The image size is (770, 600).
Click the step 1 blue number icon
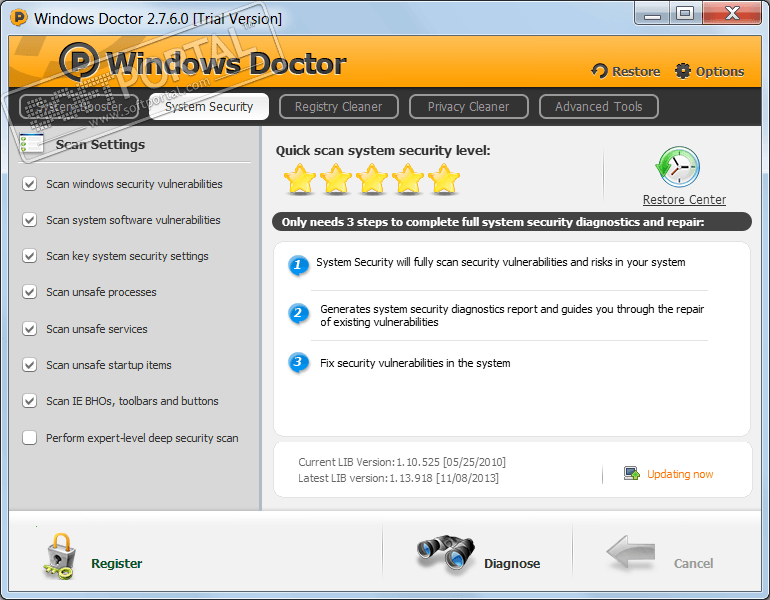pos(298,265)
